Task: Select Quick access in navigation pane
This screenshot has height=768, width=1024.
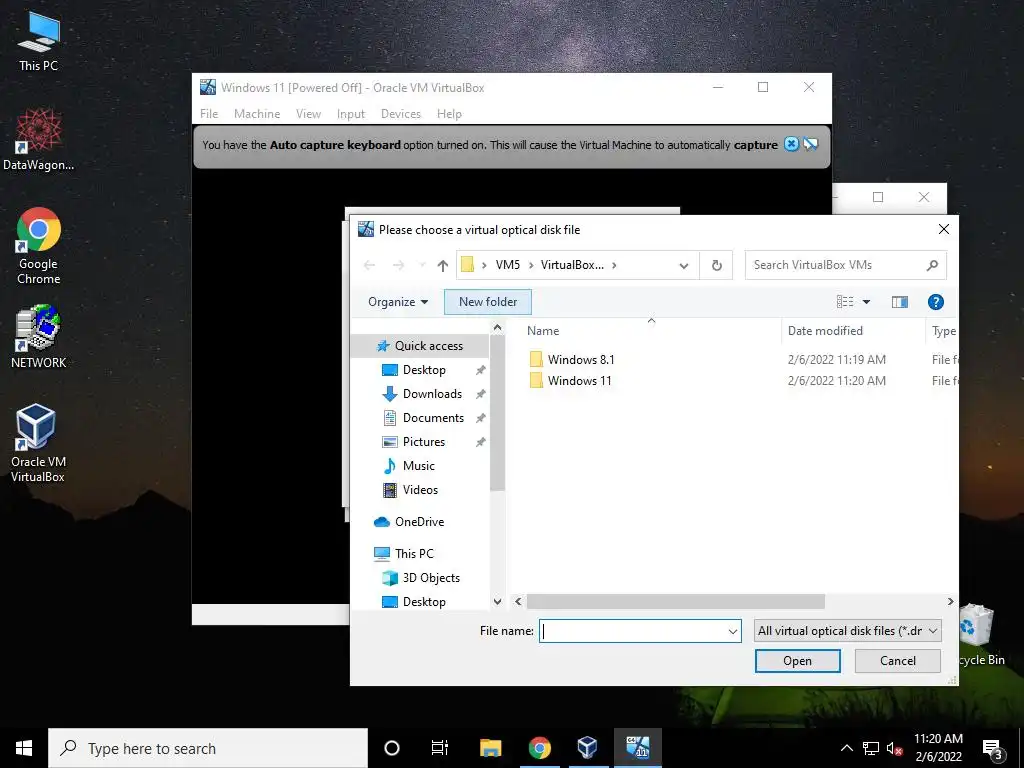Action: point(419,345)
